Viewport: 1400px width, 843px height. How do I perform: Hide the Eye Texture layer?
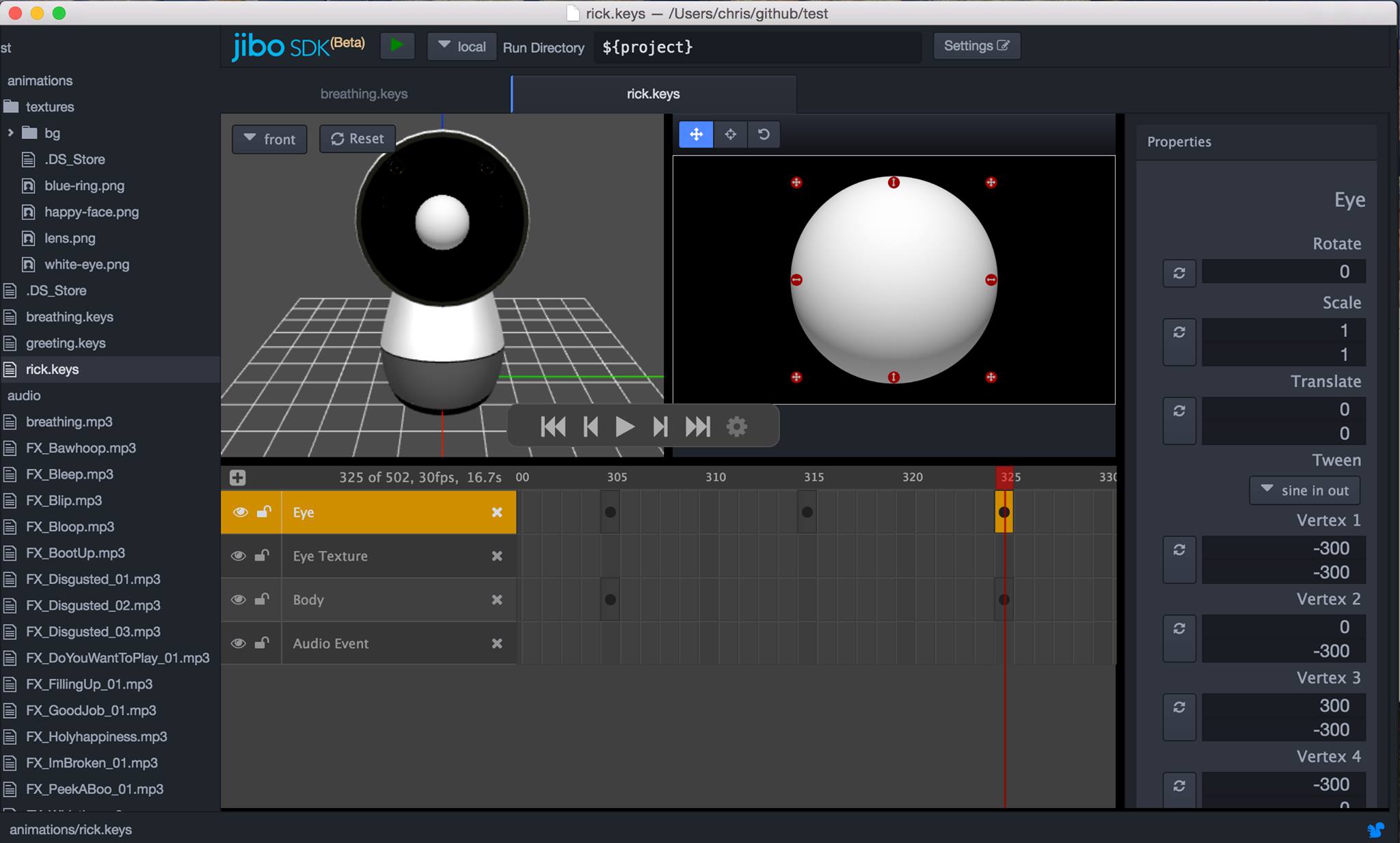(238, 556)
